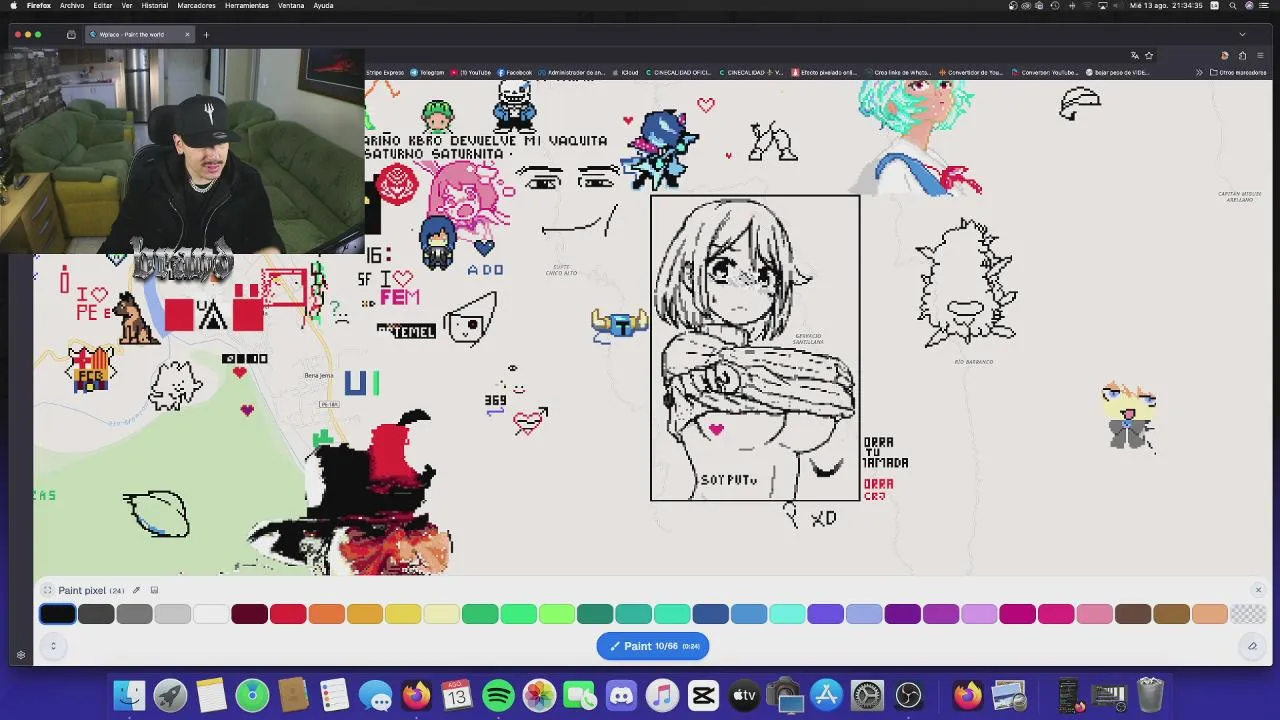The height and width of the screenshot is (720, 1280).
Task: Open the Efecto pixelado bookmark
Action: pos(825,72)
